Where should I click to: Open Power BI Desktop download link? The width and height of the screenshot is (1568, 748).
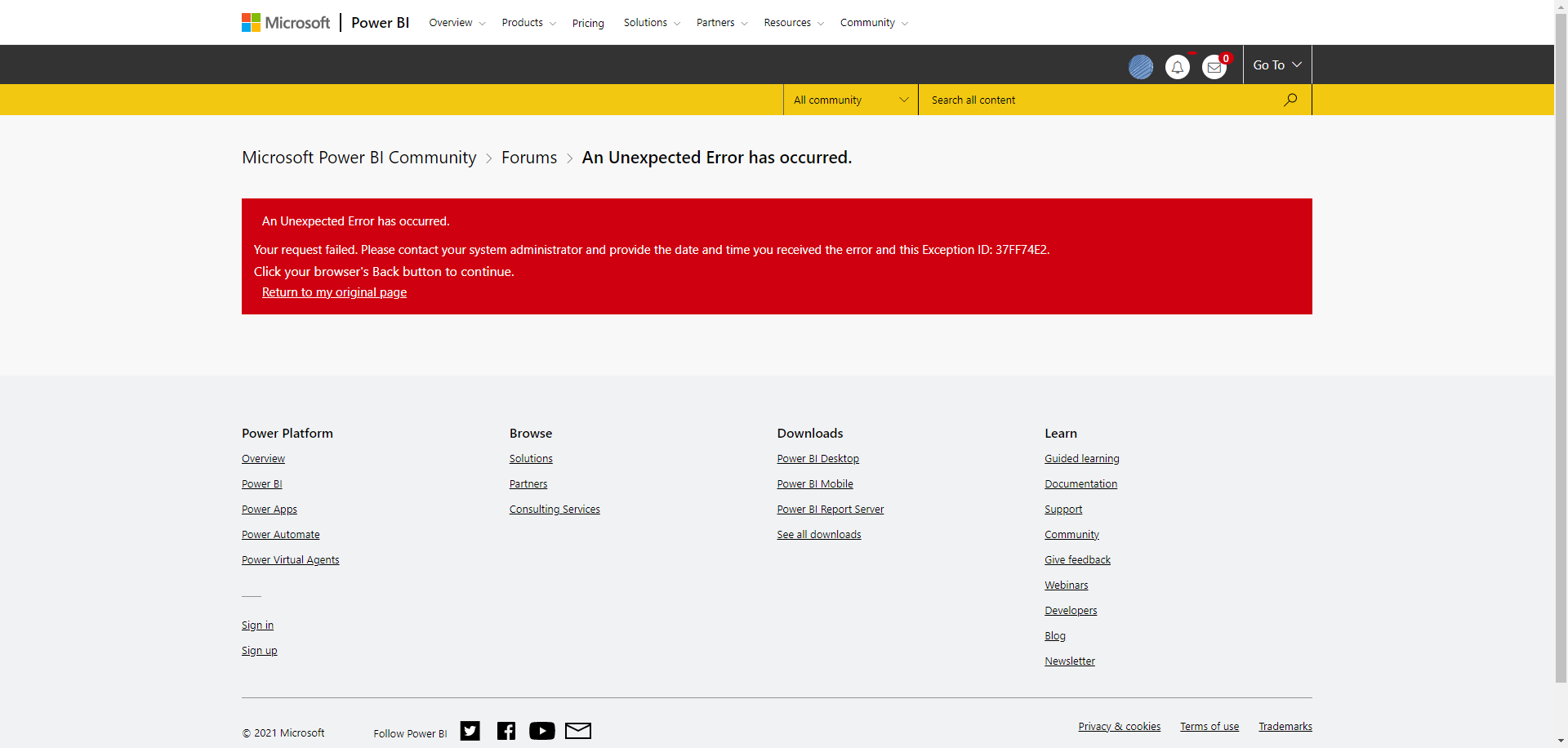point(818,459)
